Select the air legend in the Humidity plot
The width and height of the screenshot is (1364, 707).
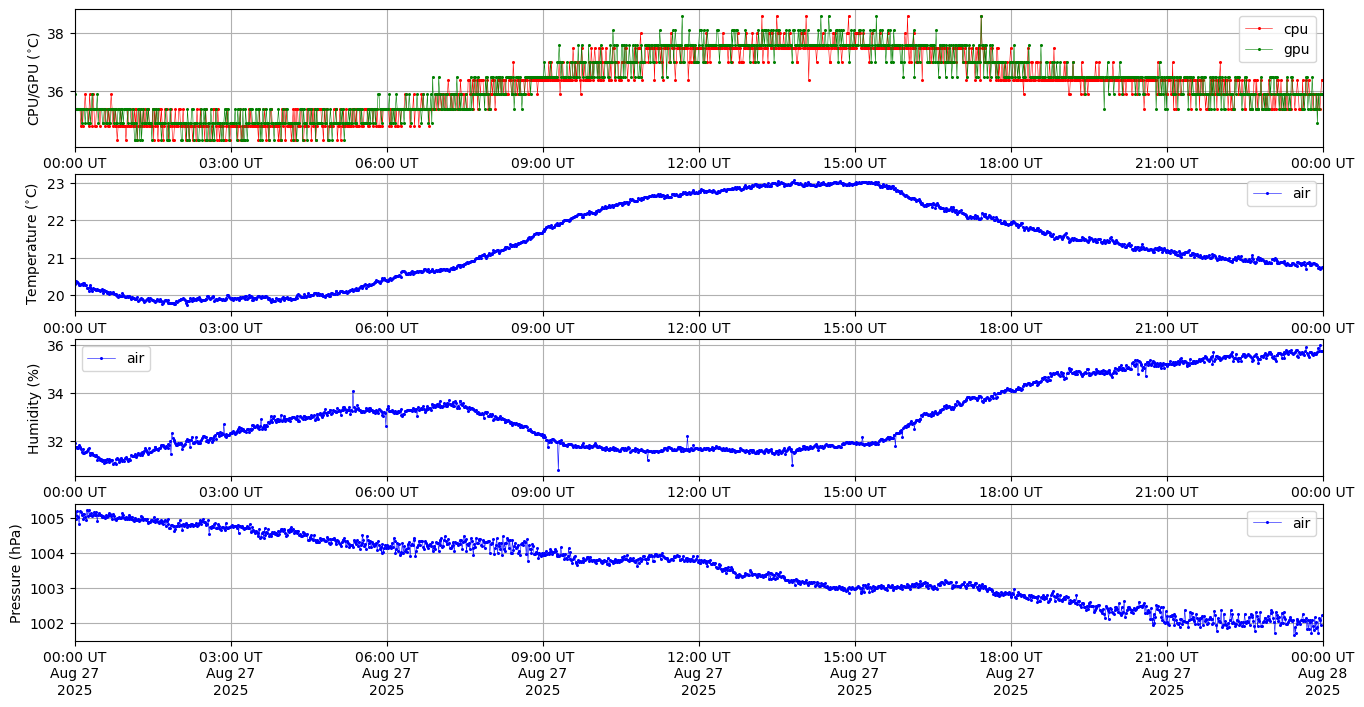(x=116, y=358)
